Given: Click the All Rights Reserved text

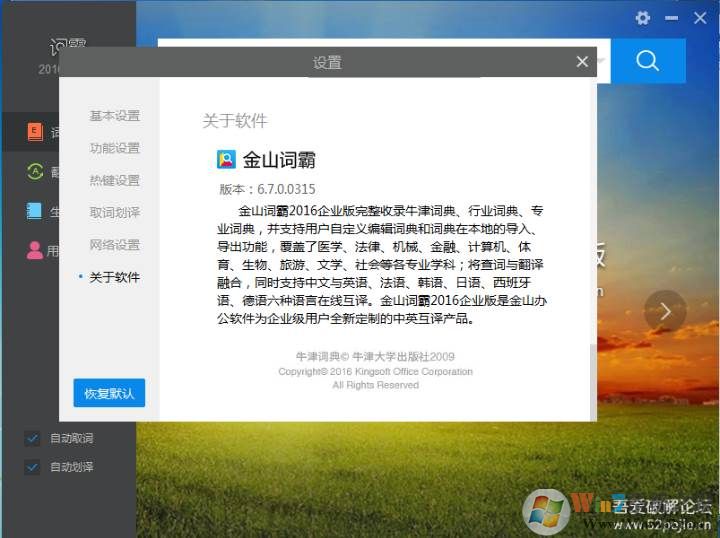Looking at the screenshot, I should click(x=375, y=385).
